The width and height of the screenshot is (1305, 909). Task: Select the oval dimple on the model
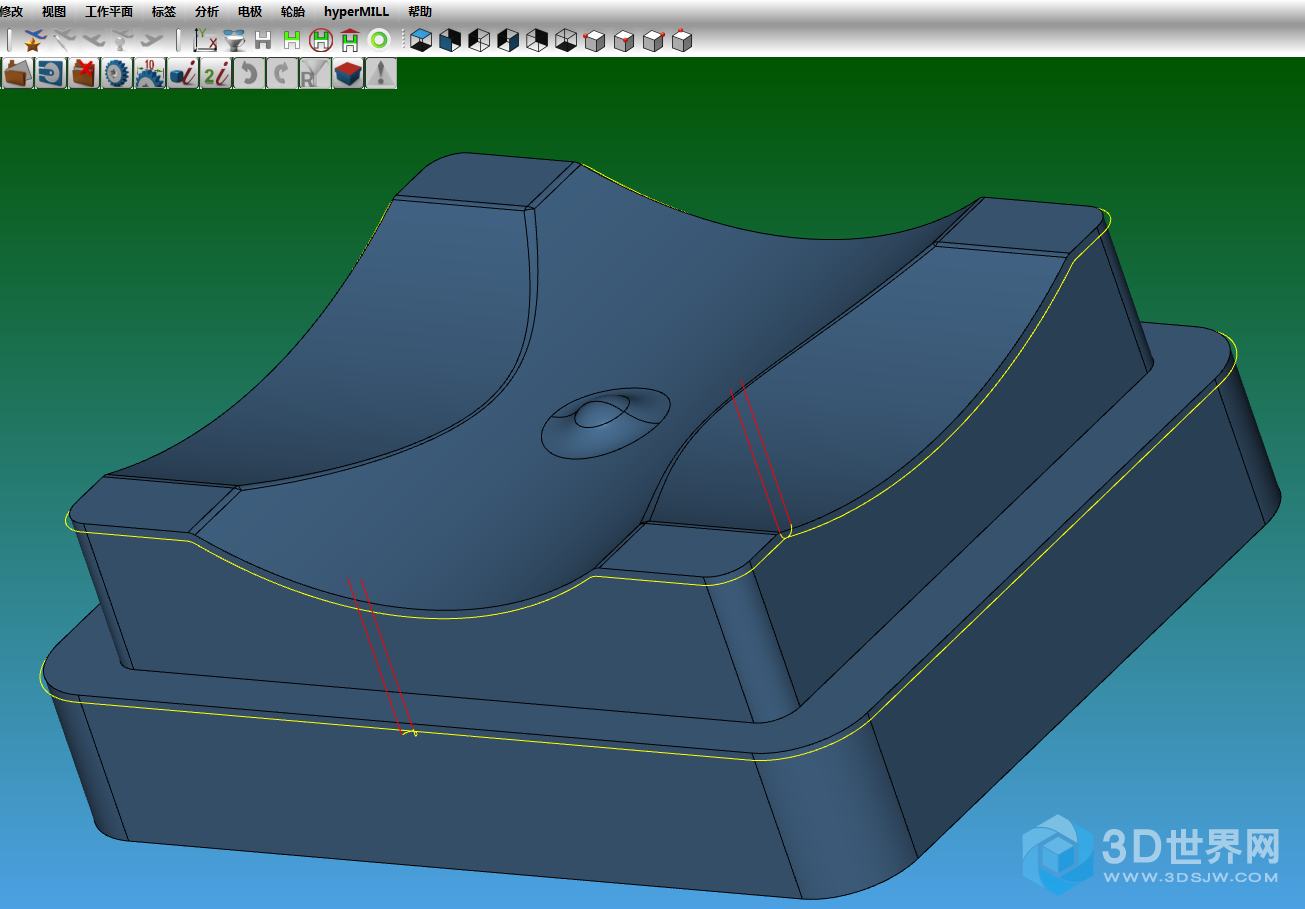(x=606, y=426)
